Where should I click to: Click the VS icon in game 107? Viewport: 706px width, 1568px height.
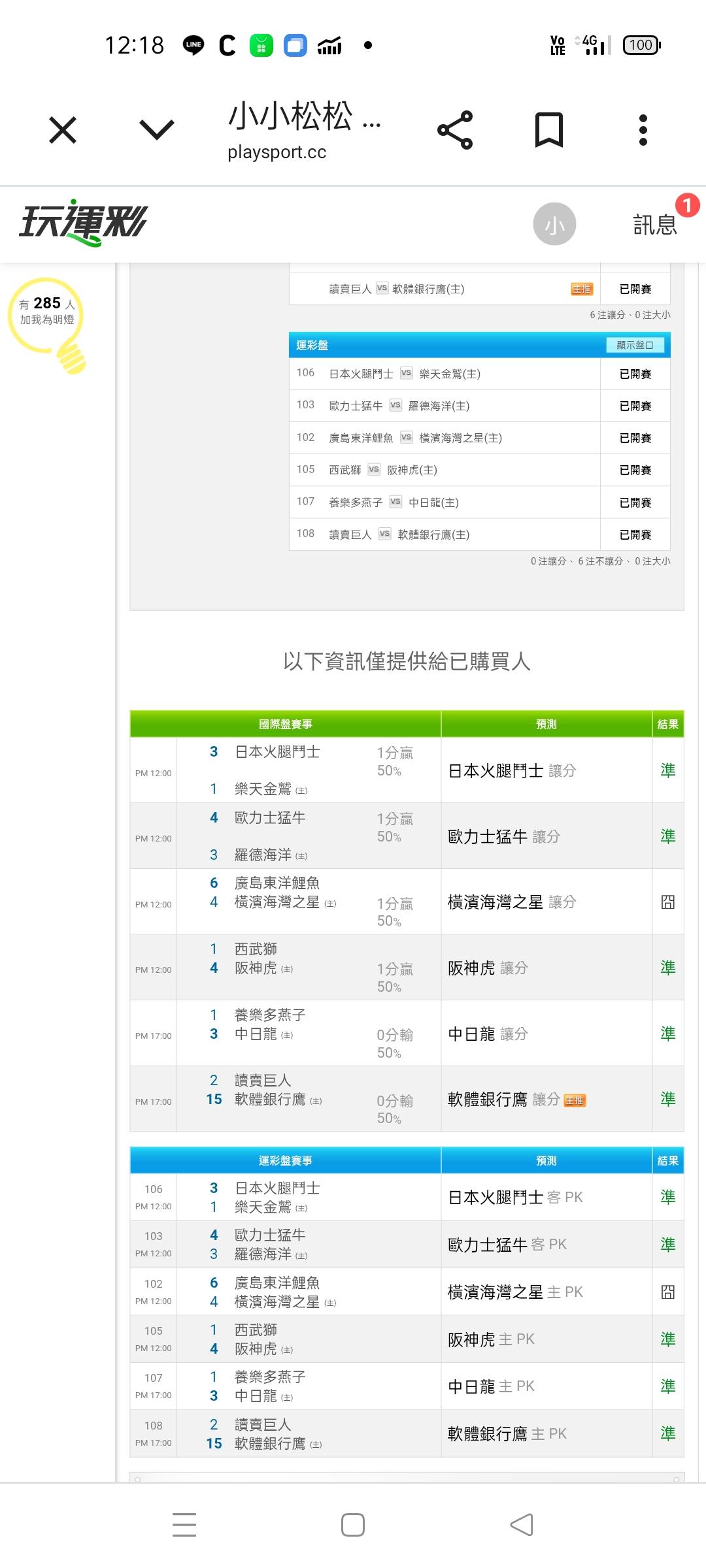point(395,502)
